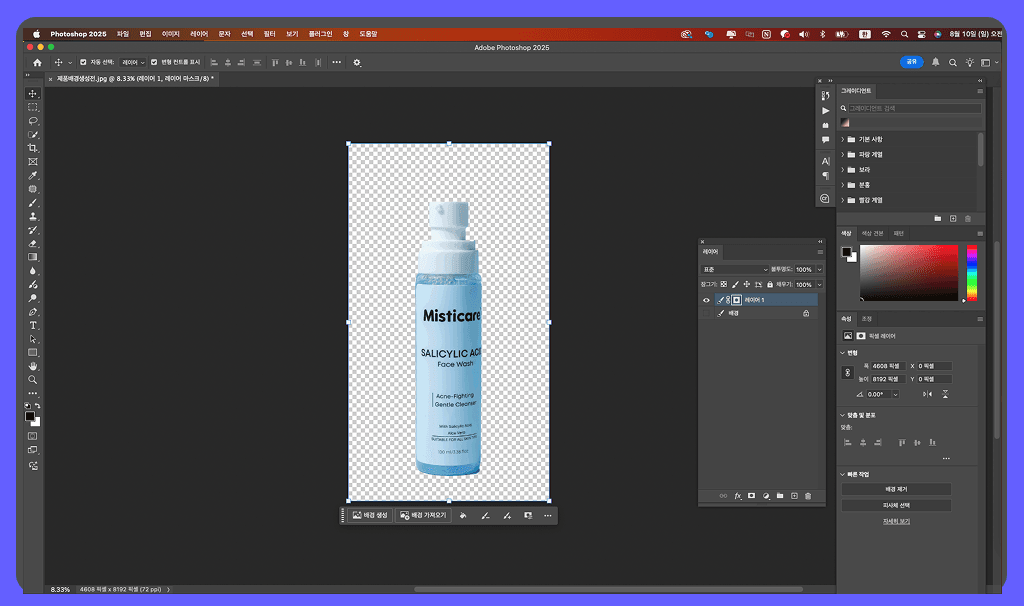The width and height of the screenshot is (1024, 606).
Task: Open the Actions panel play icon
Action: point(825,110)
